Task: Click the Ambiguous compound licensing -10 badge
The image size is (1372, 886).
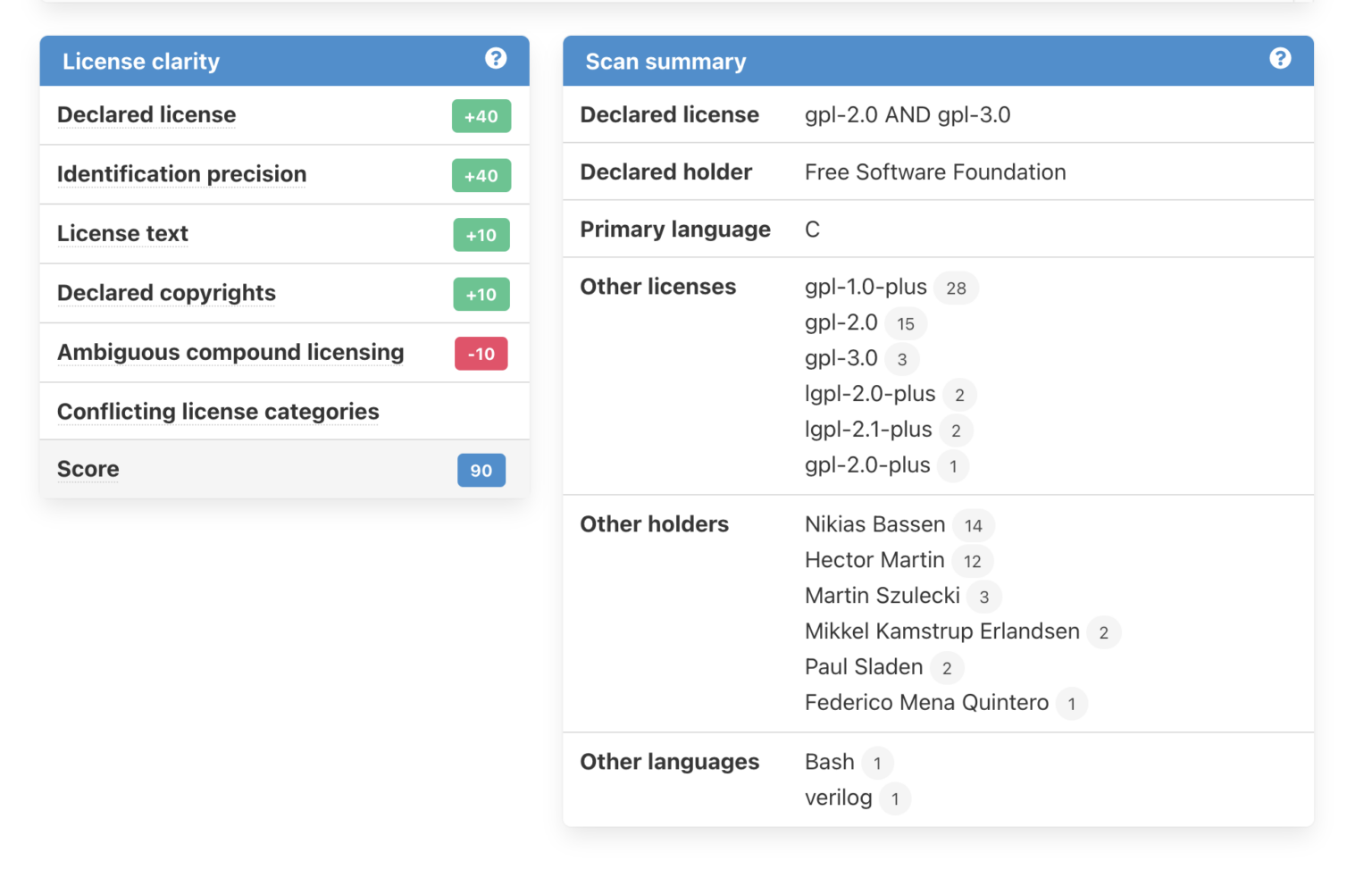Action: 481,354
